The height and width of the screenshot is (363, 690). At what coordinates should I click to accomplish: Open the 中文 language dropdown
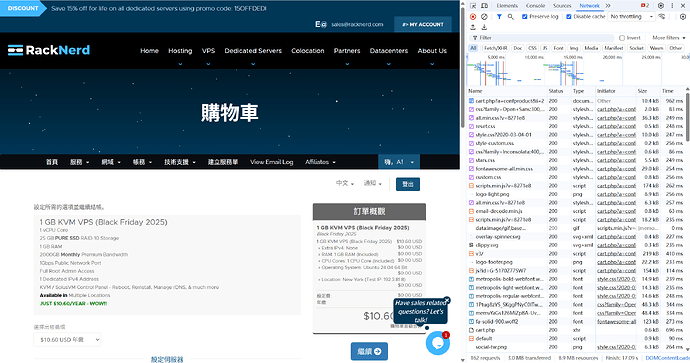coord(345,183)
